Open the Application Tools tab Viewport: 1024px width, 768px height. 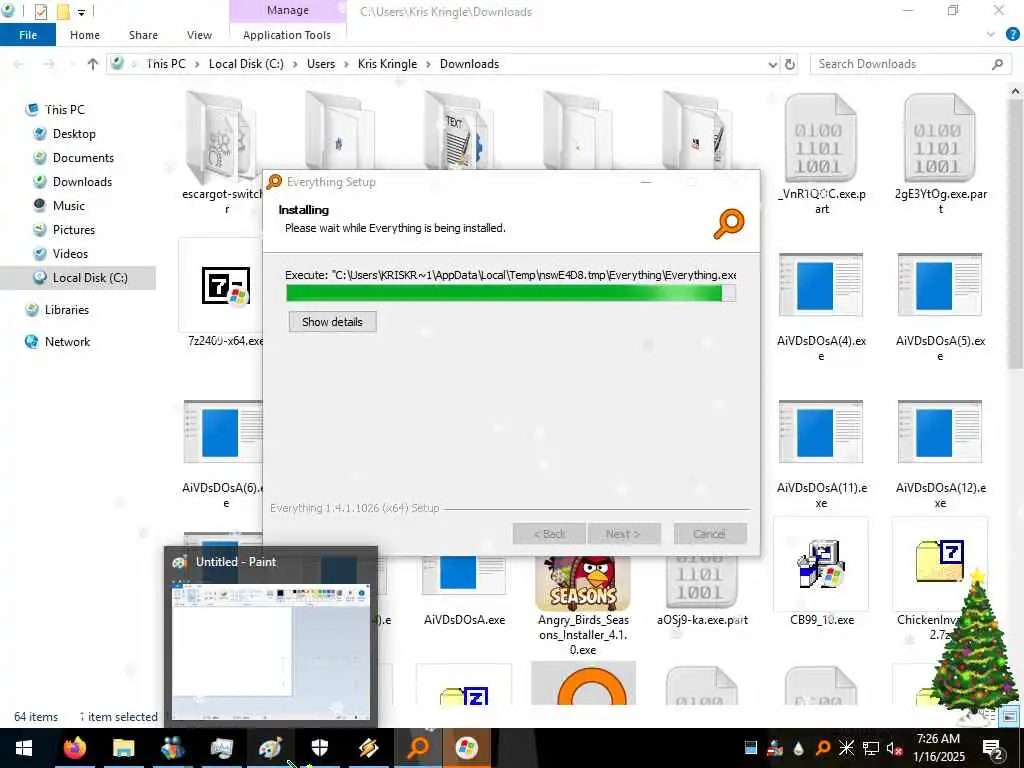coord(287,35)
